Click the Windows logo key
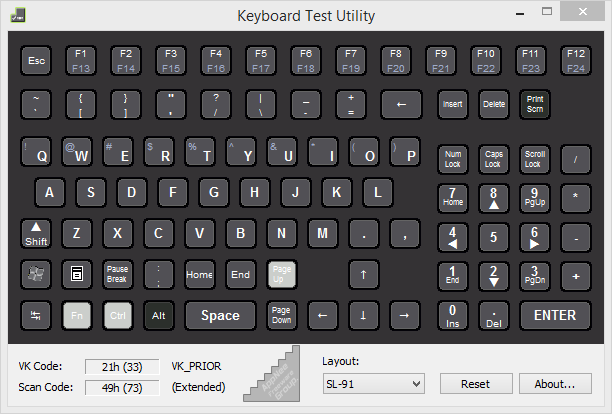Screen dimensions: 612x414 click(x=36, y=274)
